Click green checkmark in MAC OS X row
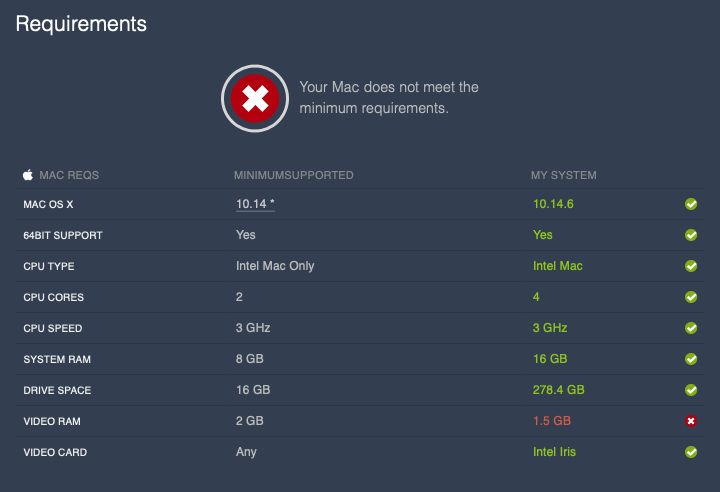The width and height of the screenshot is (720, 492). pos(690,204)
